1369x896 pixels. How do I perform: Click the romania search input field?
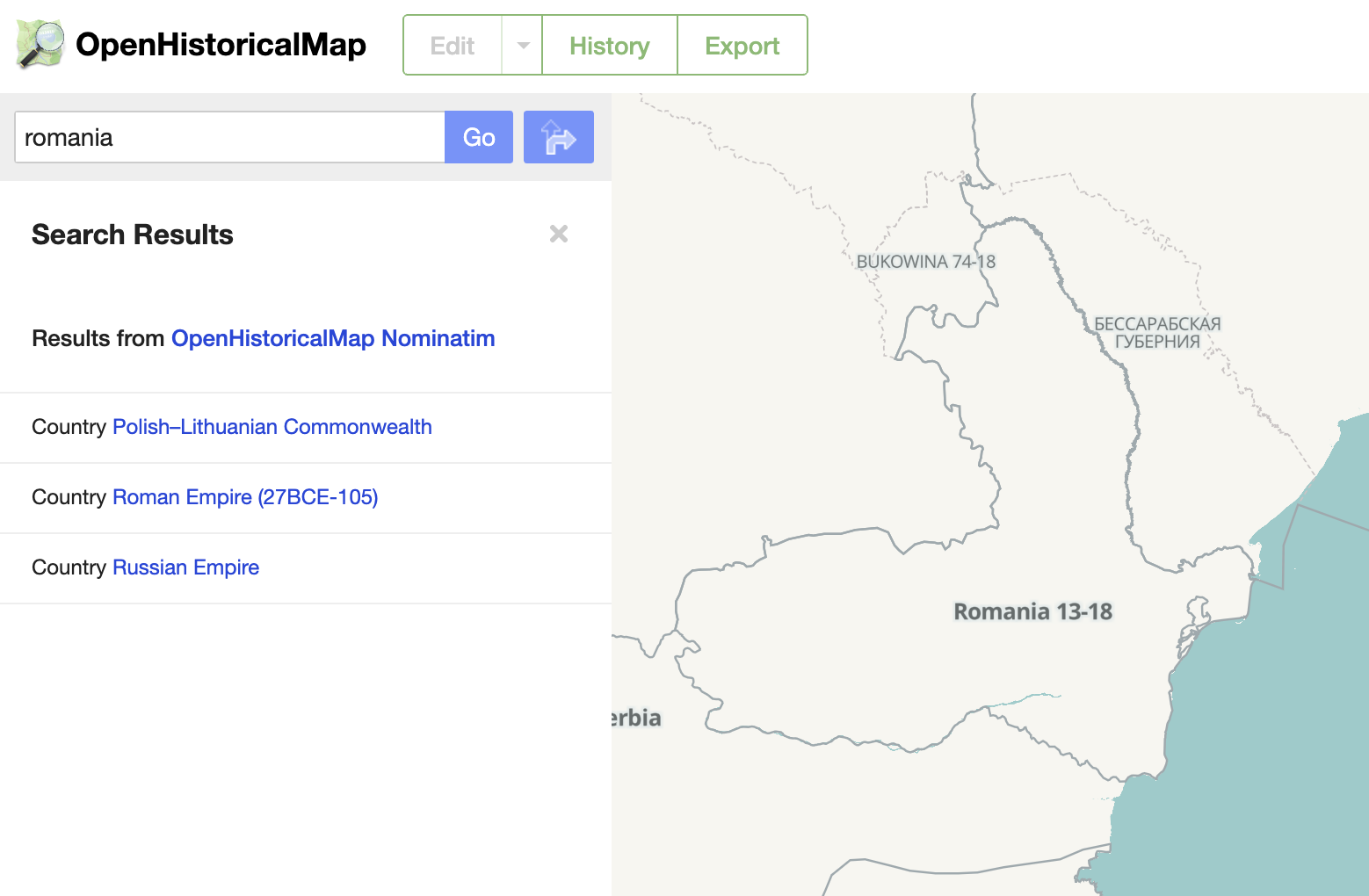(x=228, y=137)
